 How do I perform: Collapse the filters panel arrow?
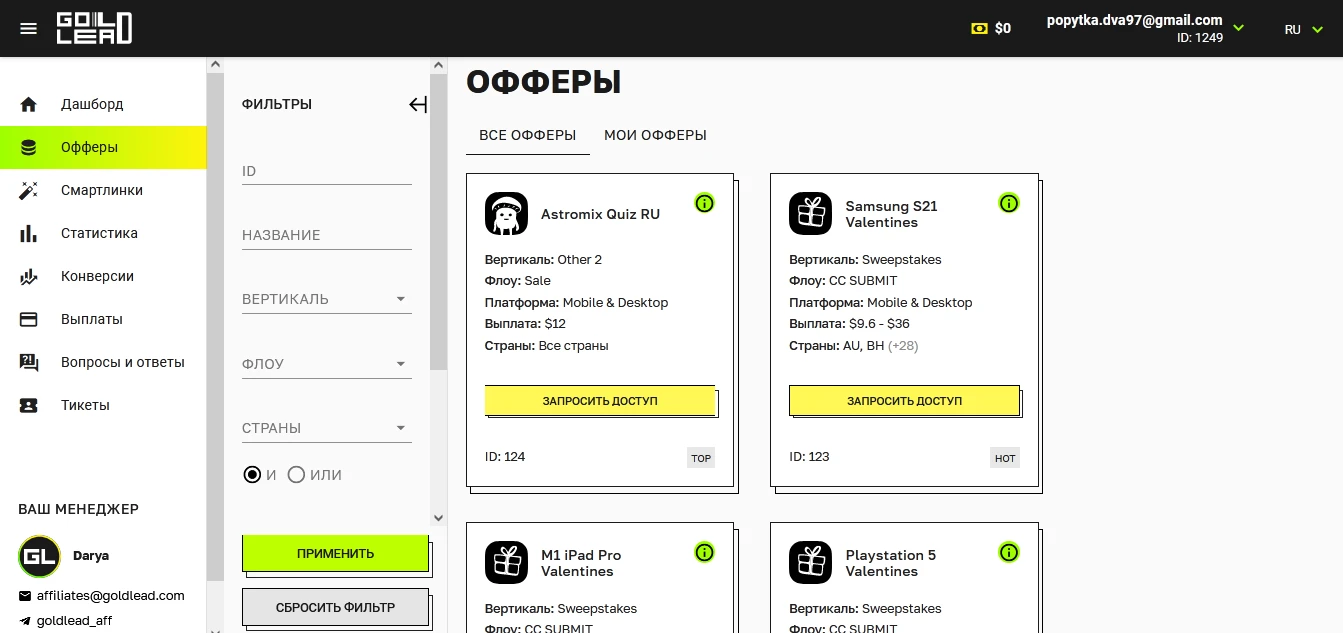(418, 104)
